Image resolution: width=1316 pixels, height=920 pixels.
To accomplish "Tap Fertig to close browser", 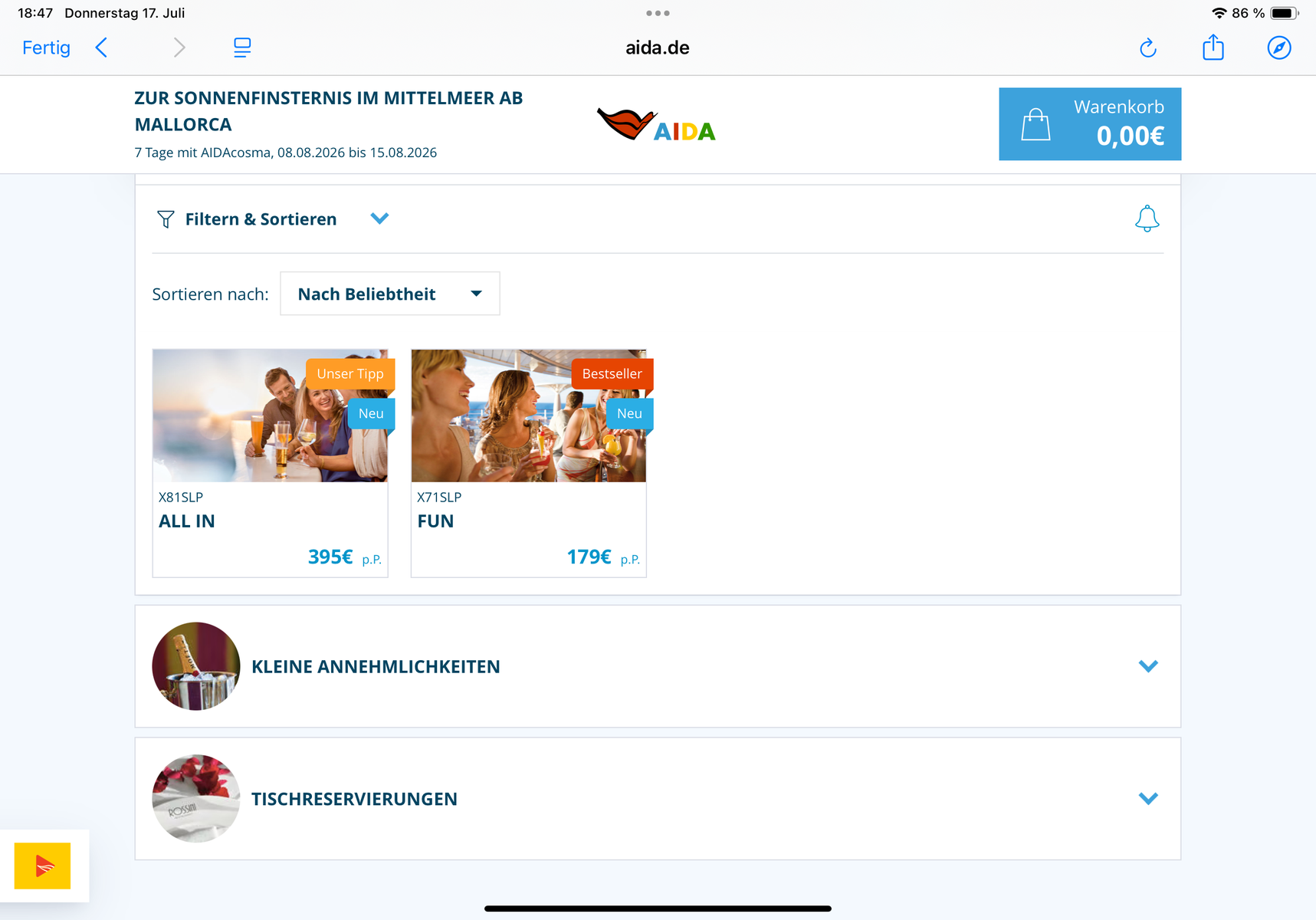I will coord(46,48).
